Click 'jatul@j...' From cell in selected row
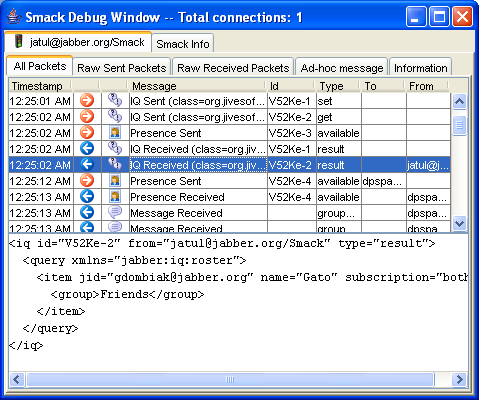This screenshot has height=400, width=479. [428, 165]
